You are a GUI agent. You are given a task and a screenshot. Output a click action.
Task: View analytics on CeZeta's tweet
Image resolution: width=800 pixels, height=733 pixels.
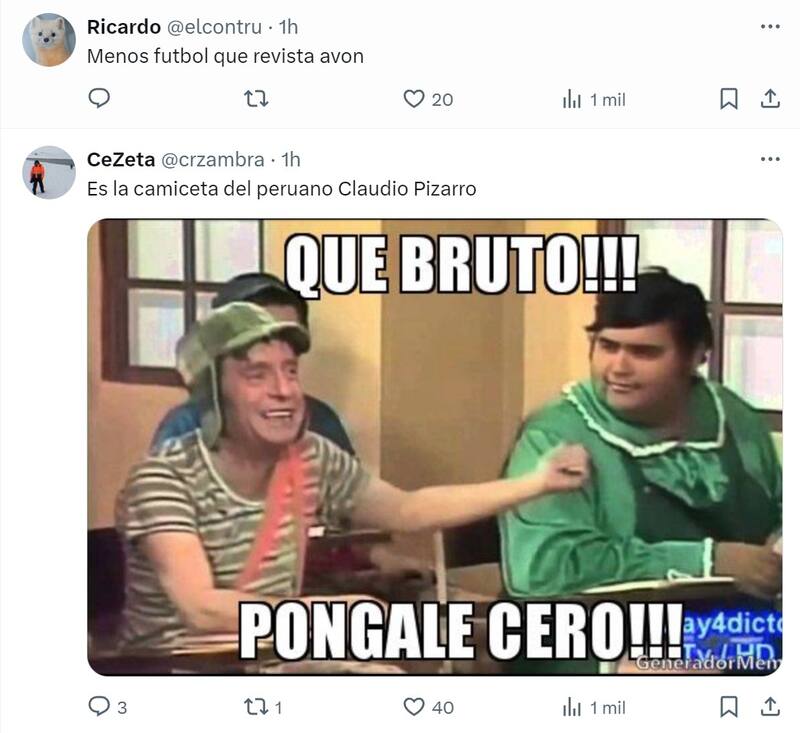coord(594,708)
